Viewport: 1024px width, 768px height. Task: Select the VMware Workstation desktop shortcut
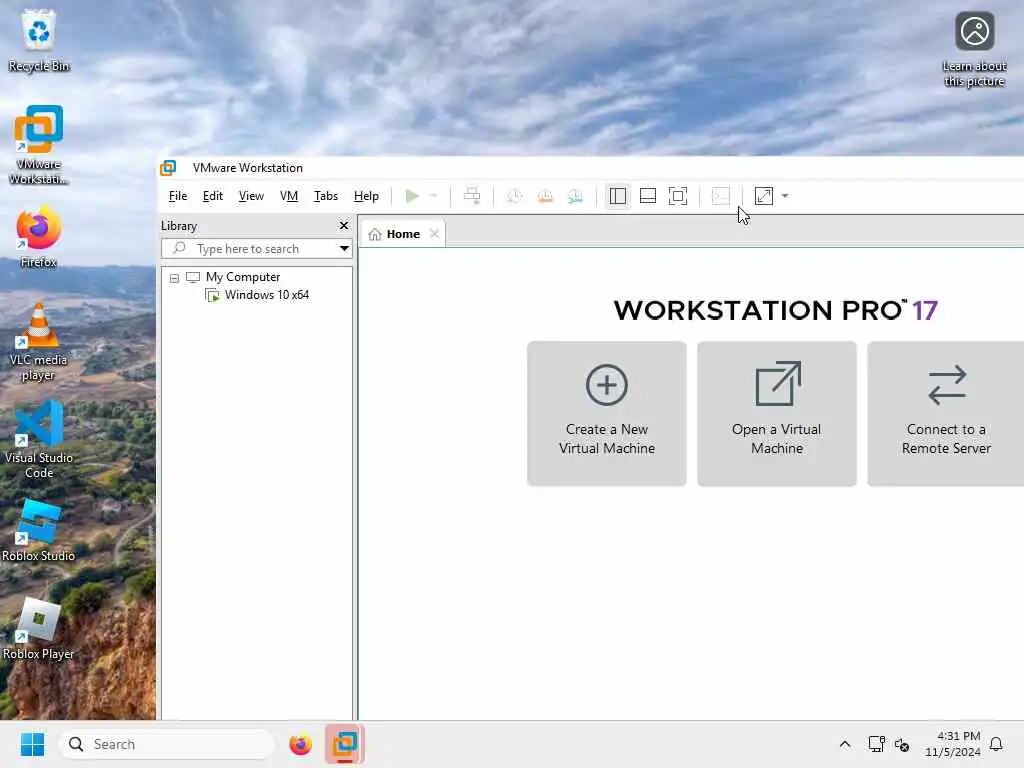[39, 145]
